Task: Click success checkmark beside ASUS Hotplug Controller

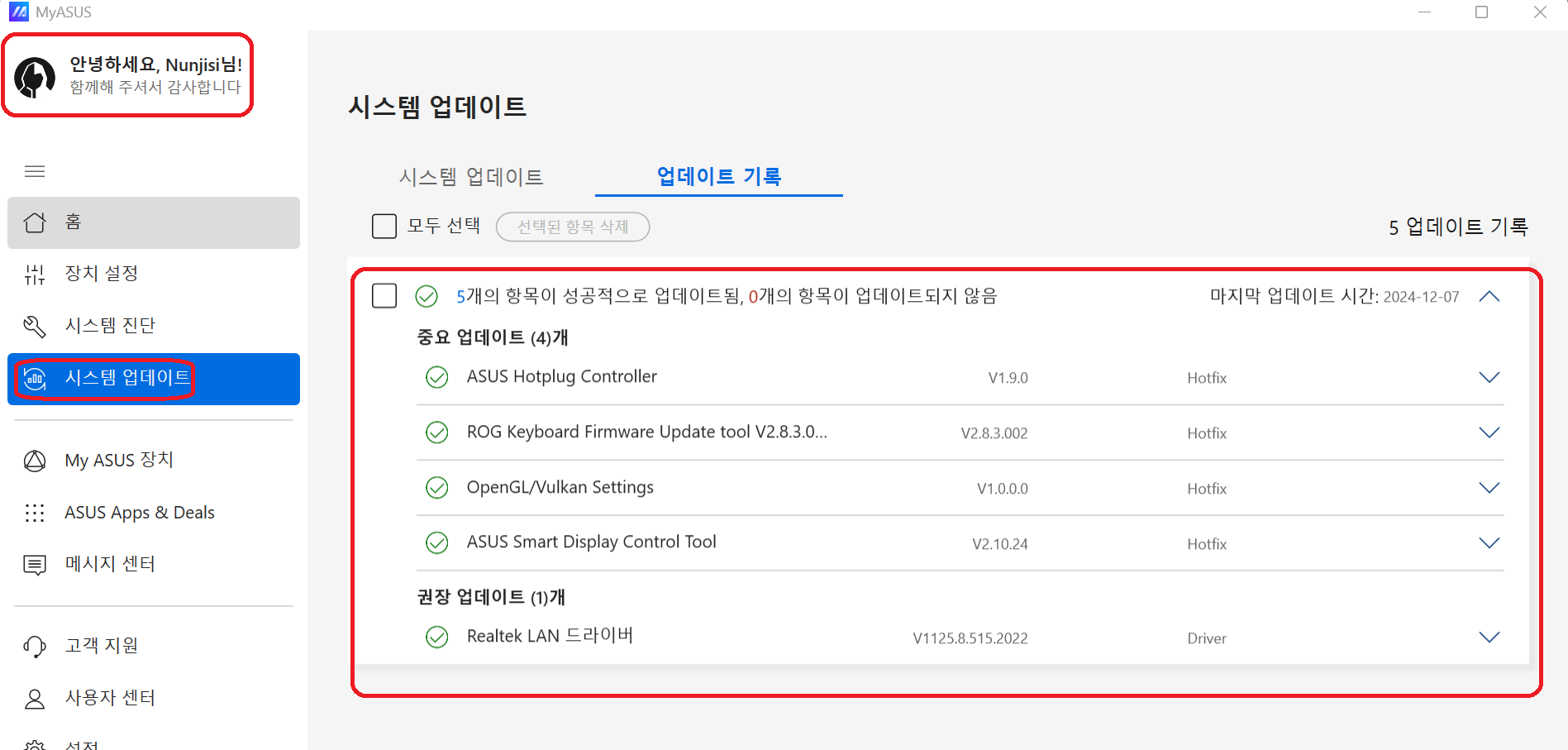Action: click(x=436, y=377)
